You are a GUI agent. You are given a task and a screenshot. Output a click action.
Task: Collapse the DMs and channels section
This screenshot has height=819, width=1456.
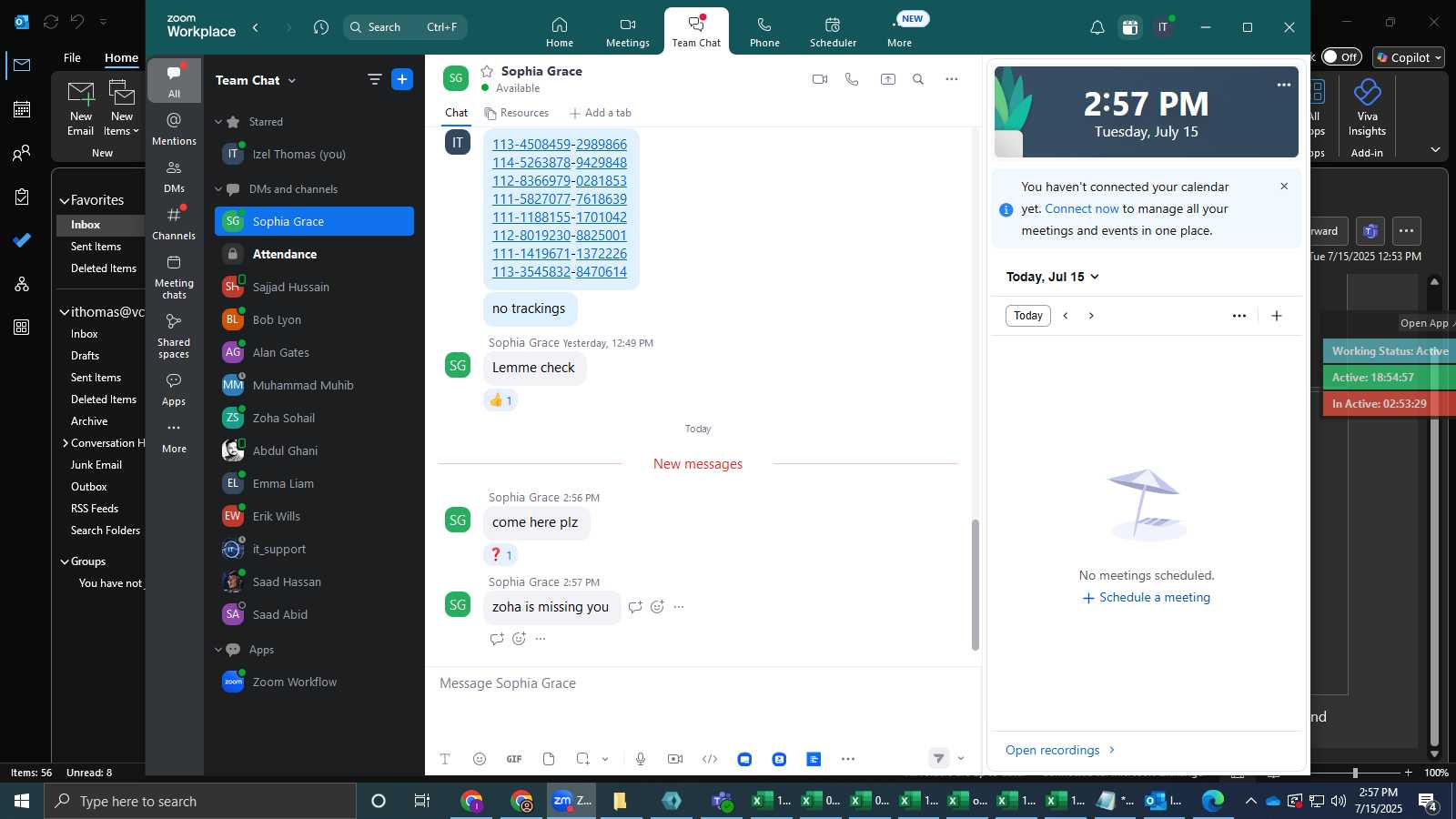tap(218, 189)
